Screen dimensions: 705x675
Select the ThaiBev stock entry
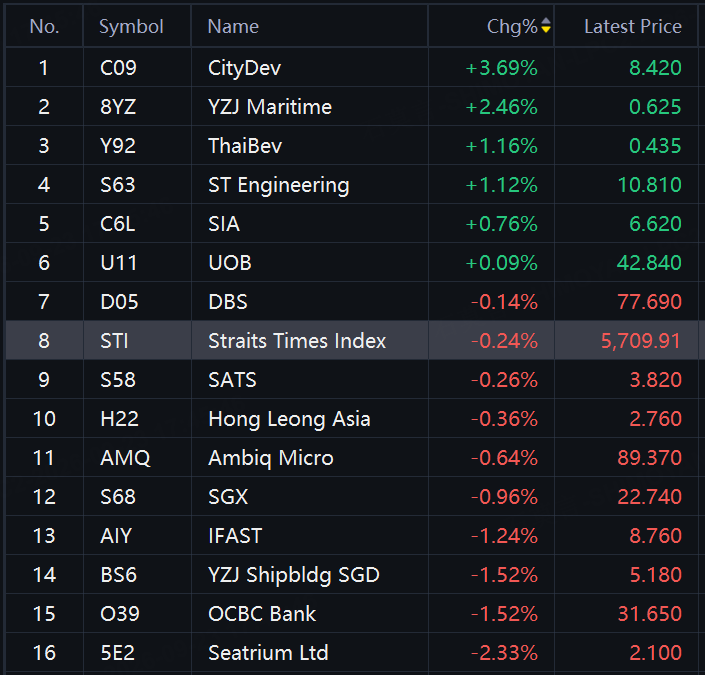coord(352,146)
